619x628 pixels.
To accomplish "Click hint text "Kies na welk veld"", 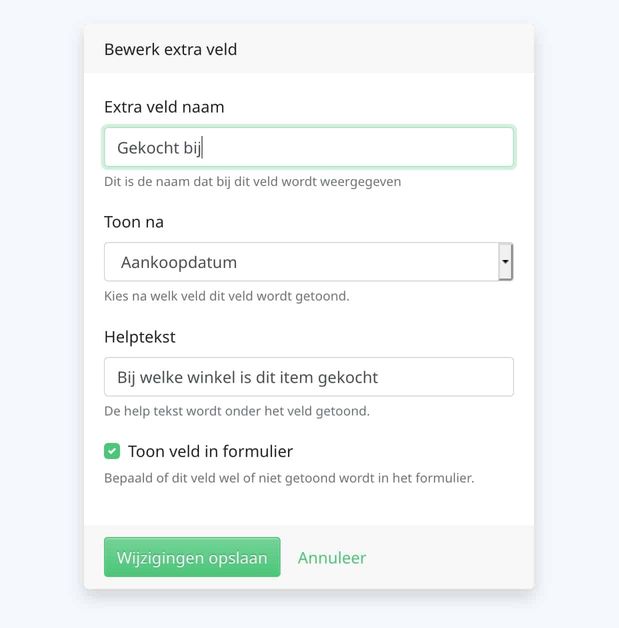I will click(226, 296).
